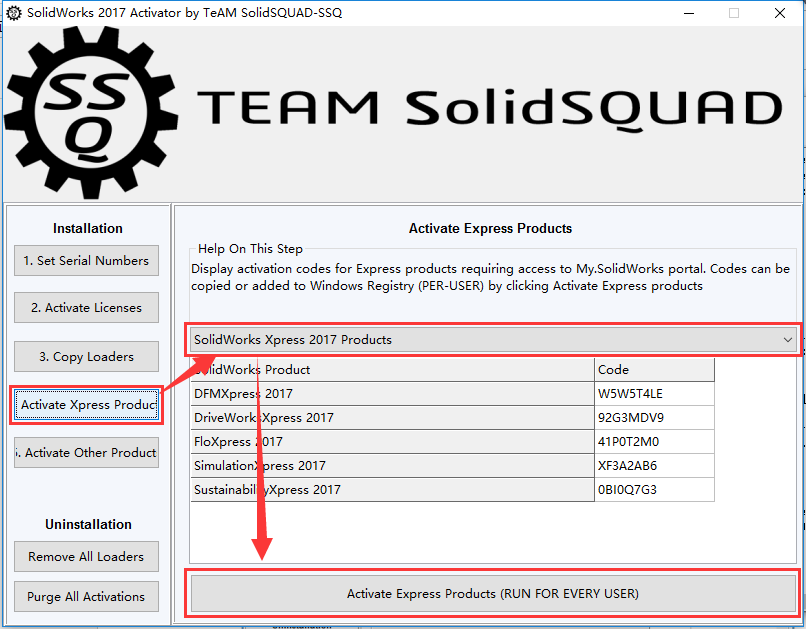The height and width of the screenshot is (629, 806).
Task: Click Purge All Activations
Action: click(86, 597)
